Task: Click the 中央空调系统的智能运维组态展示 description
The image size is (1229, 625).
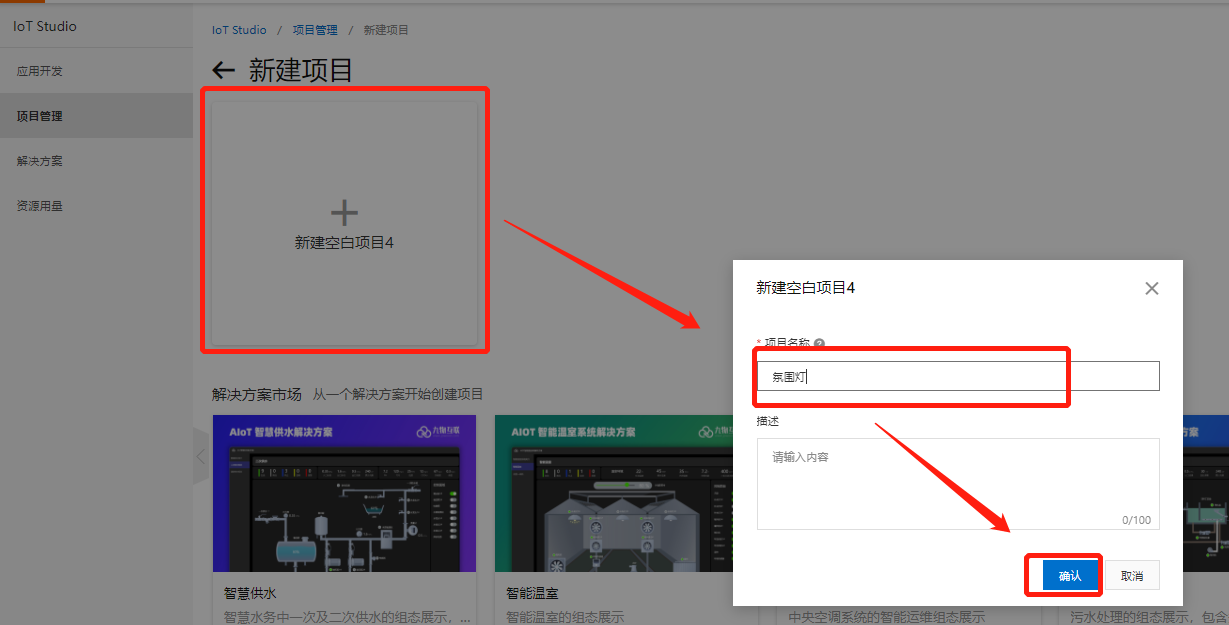Action: point(887,617)
